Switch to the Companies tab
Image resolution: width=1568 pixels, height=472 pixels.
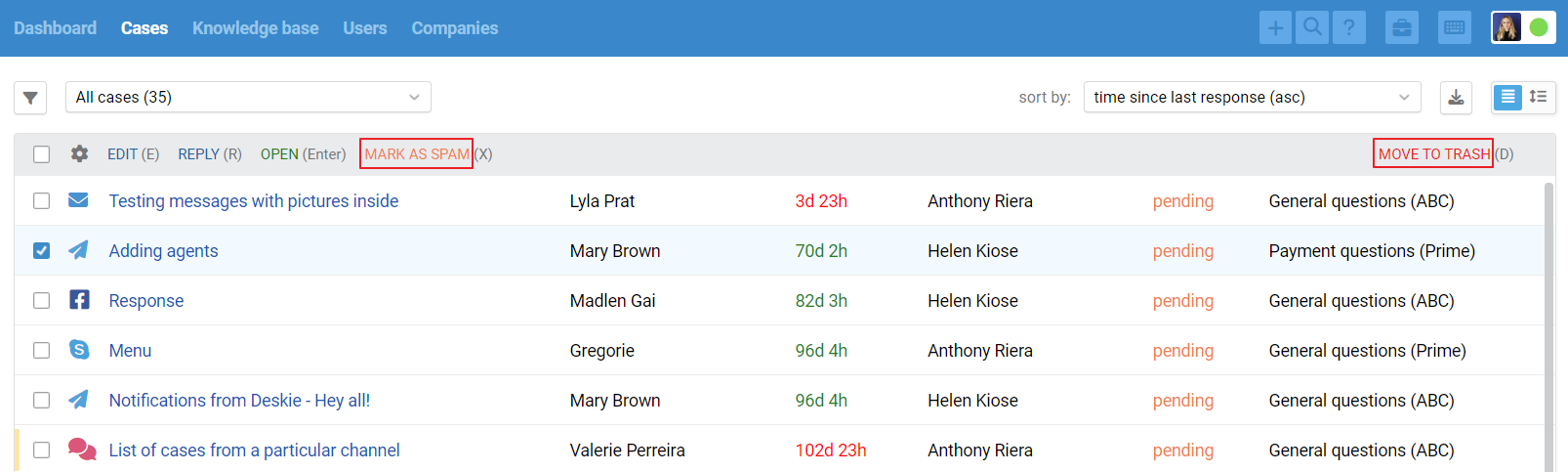pyautogui.click(x=455, y=28)
